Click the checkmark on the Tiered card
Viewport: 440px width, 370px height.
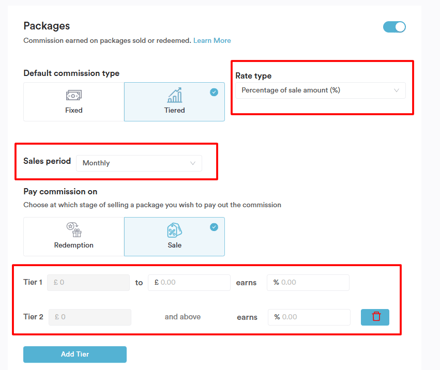click(214, 92)
